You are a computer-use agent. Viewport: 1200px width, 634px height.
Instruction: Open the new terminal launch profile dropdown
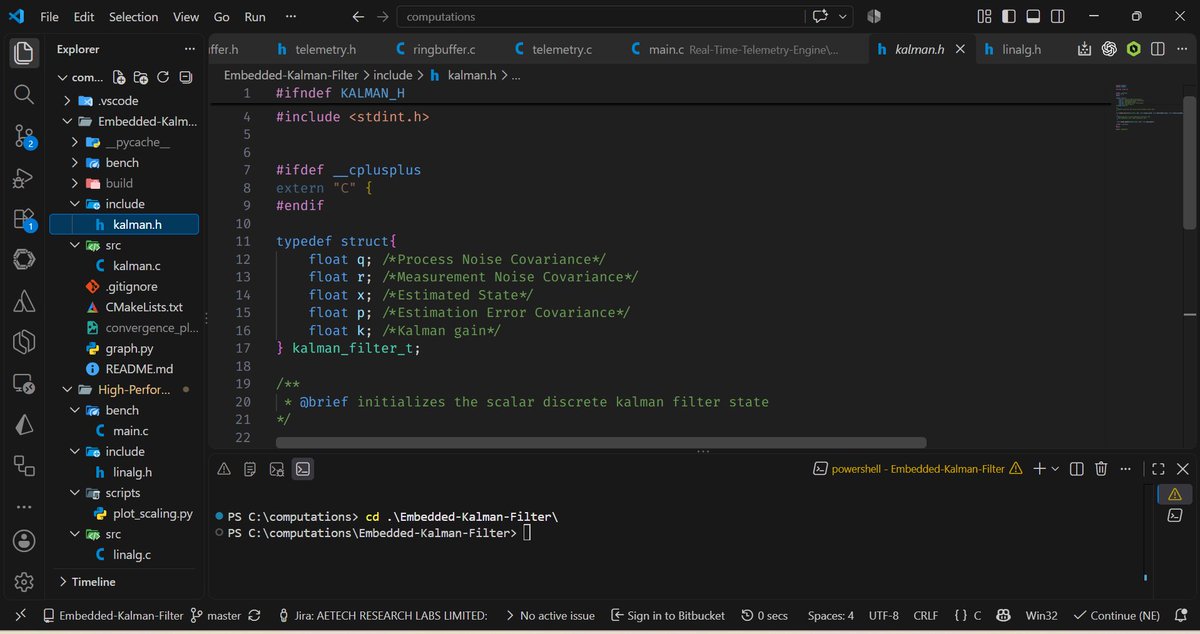point(1056,468)
